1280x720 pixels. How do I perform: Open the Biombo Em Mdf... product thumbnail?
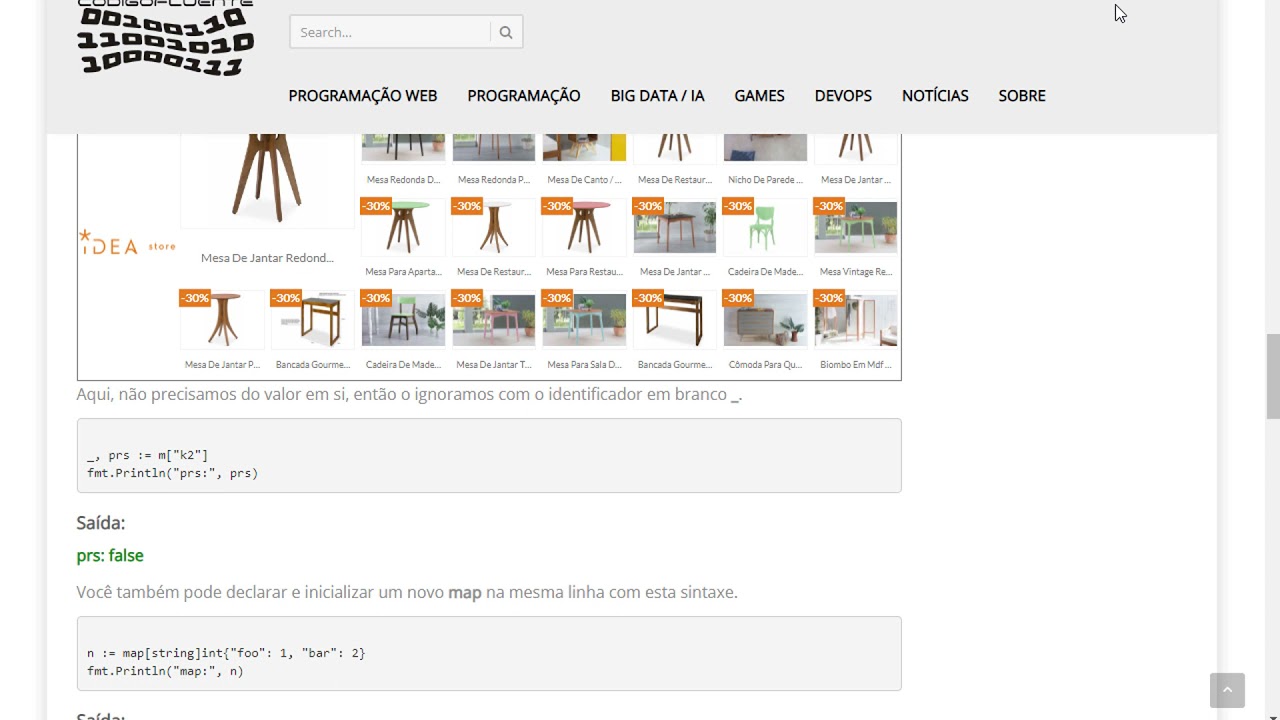click(x=855, y=319)
